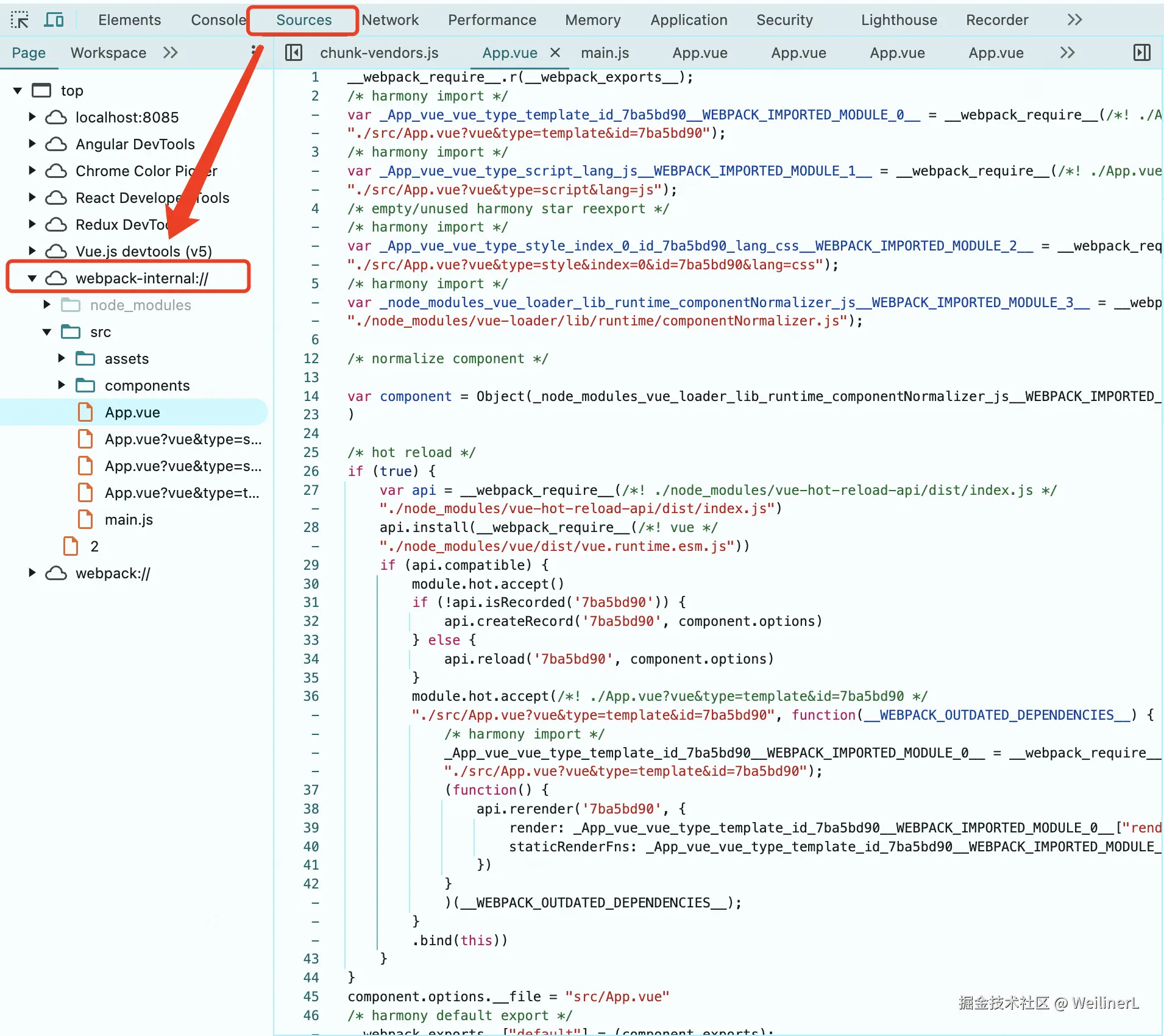Image resolution: width=1164 pixels, height=1036 pixels.
Task: Expand the localhost:8085 tree node
Action: tap(32, 117)
